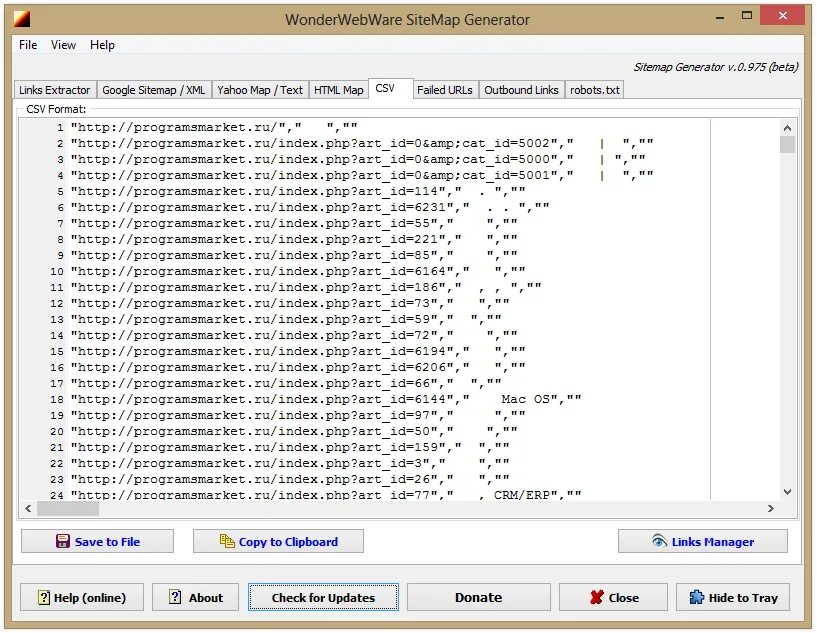Click the CSV line with cat_id=5002
The height and width of the screenshot is (633, 817).
tap(362, 143)
